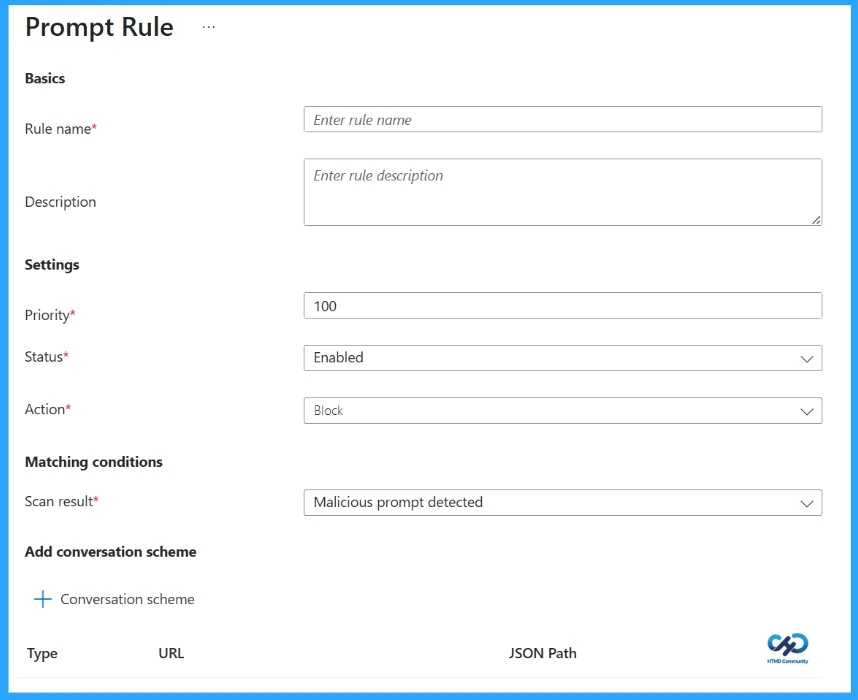This screenshot has height=700, width=858.
Task: Open the Scan result dropdown
Action: point(560,502)
